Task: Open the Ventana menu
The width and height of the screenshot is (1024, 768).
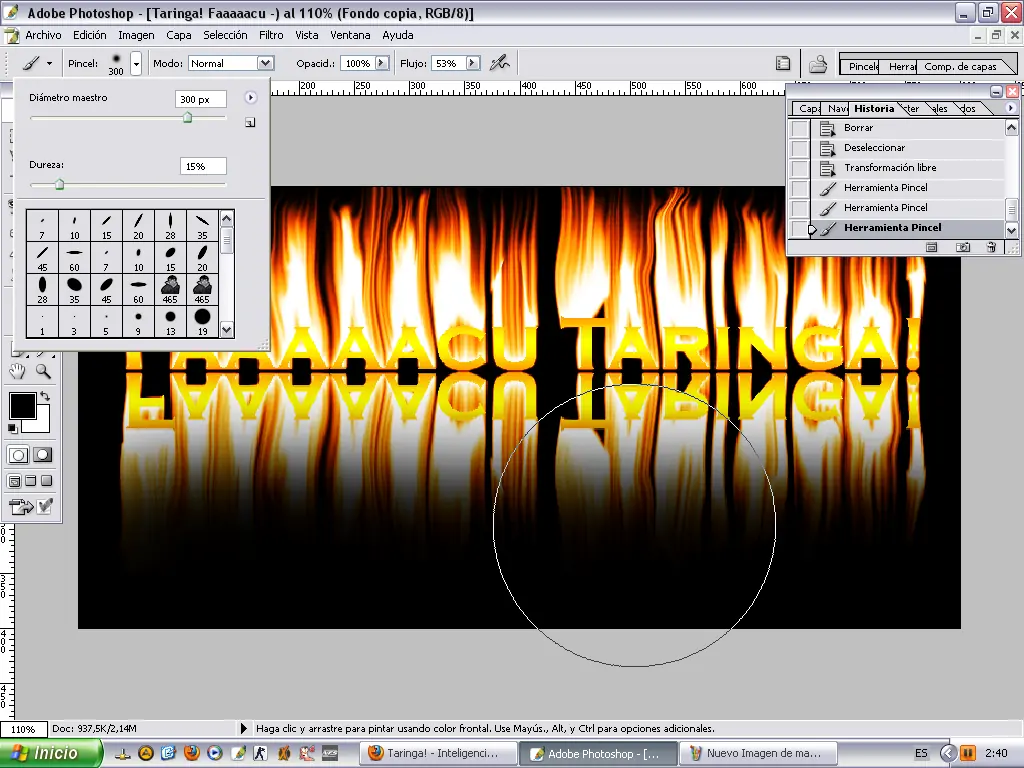Action: point(350,35)
